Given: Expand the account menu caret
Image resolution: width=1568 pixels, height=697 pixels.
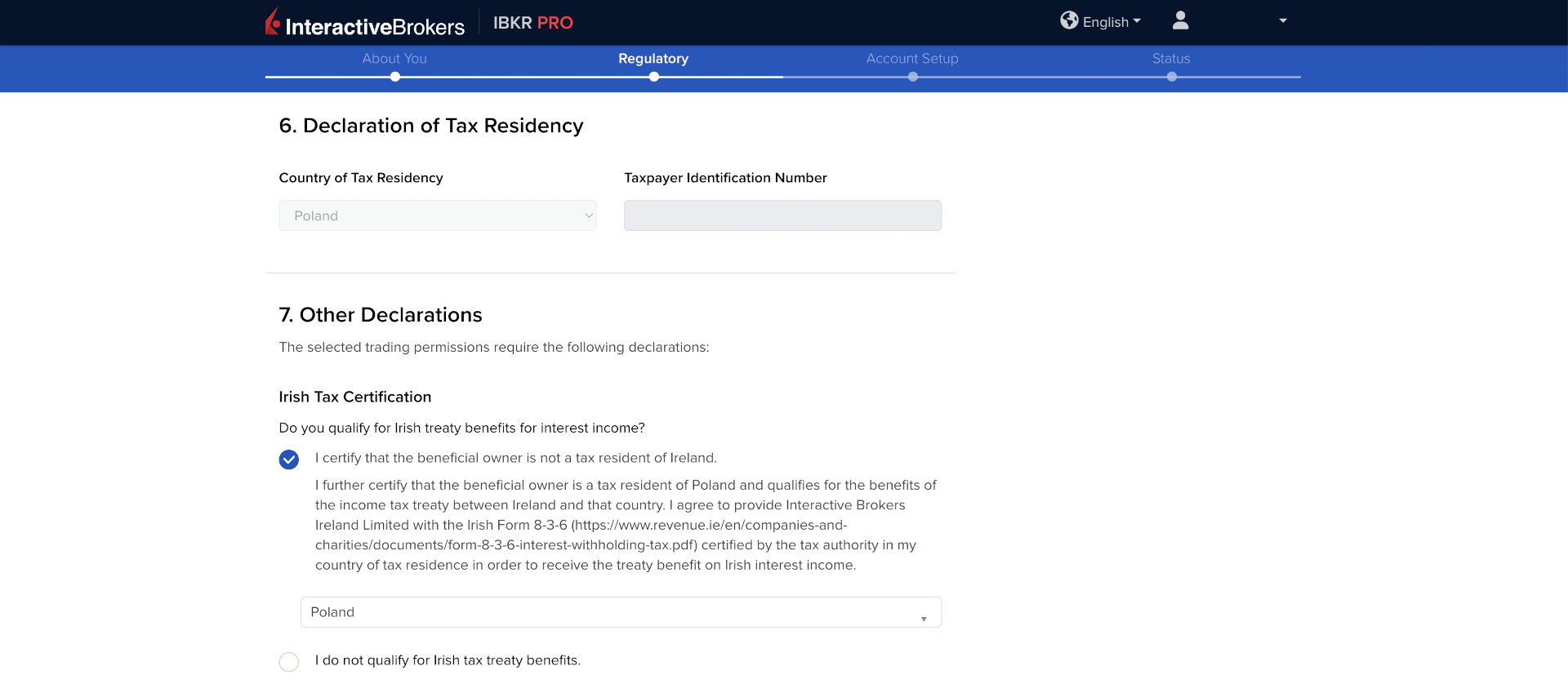Looking at the screenshot, I should click(1283, 20).
